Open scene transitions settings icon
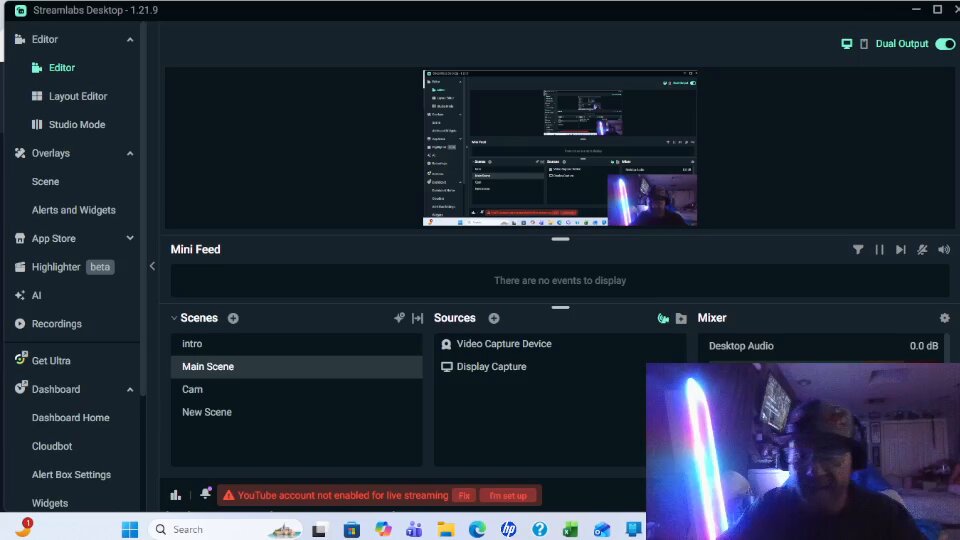Viewport: 960px width, 540px height. coord(399,318)
